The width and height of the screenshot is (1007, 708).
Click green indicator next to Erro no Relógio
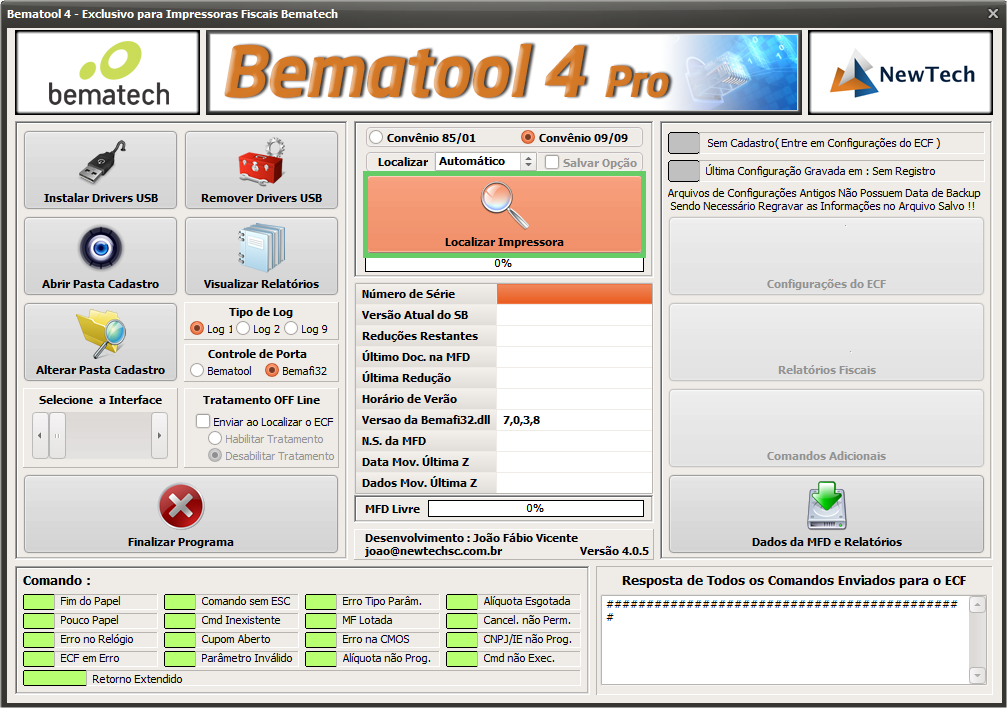(39, 639)
